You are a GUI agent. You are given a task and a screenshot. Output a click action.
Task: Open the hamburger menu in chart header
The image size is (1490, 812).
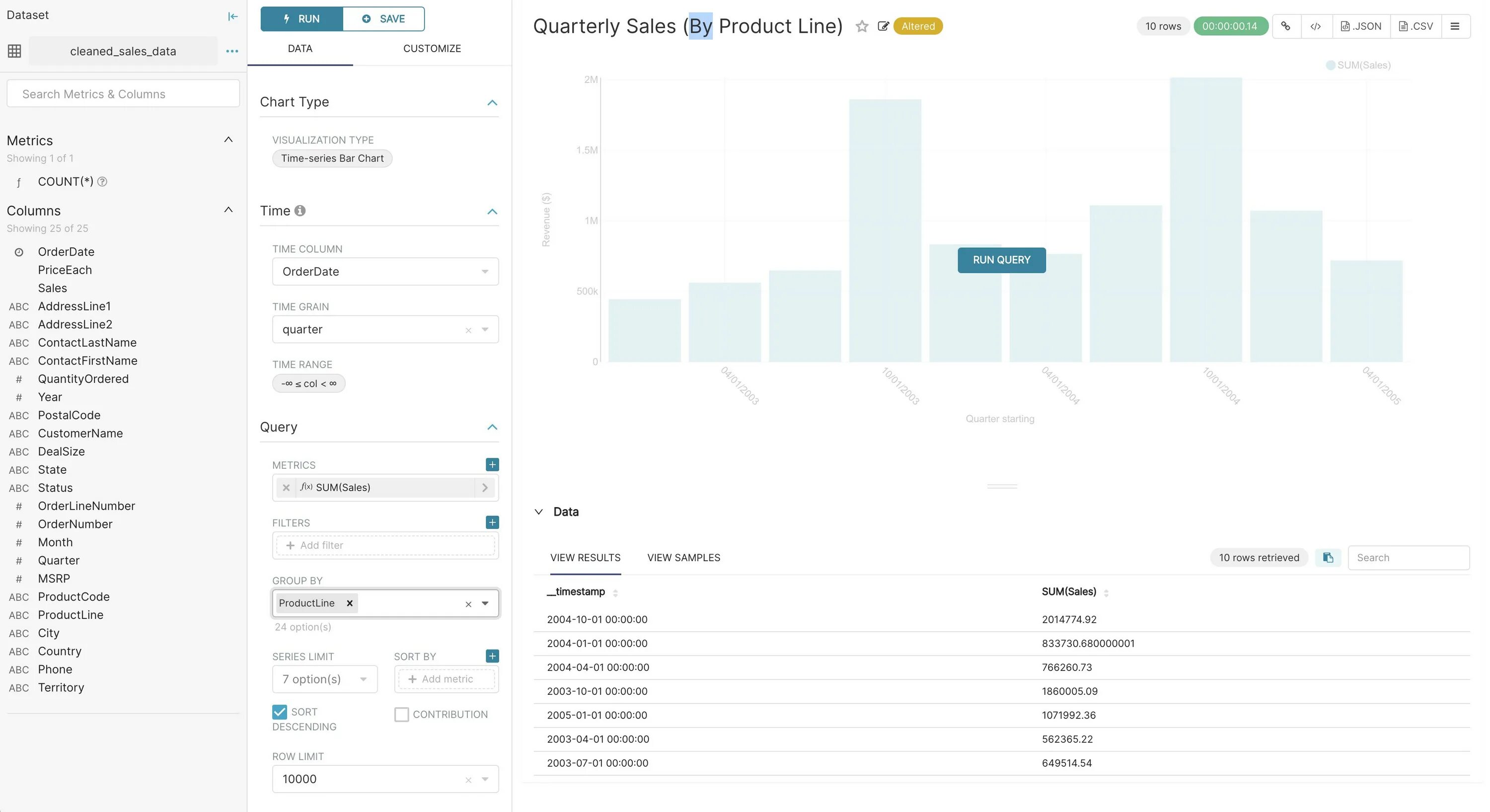point(1455,26)
